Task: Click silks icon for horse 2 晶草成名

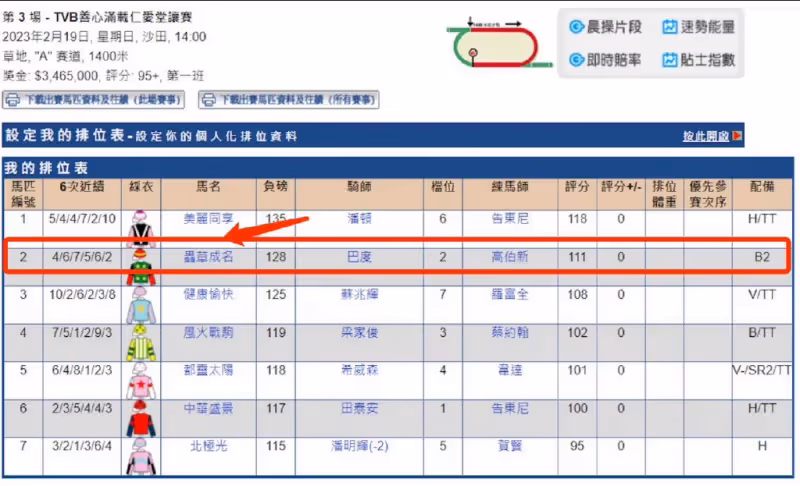Action: point(141,267)
